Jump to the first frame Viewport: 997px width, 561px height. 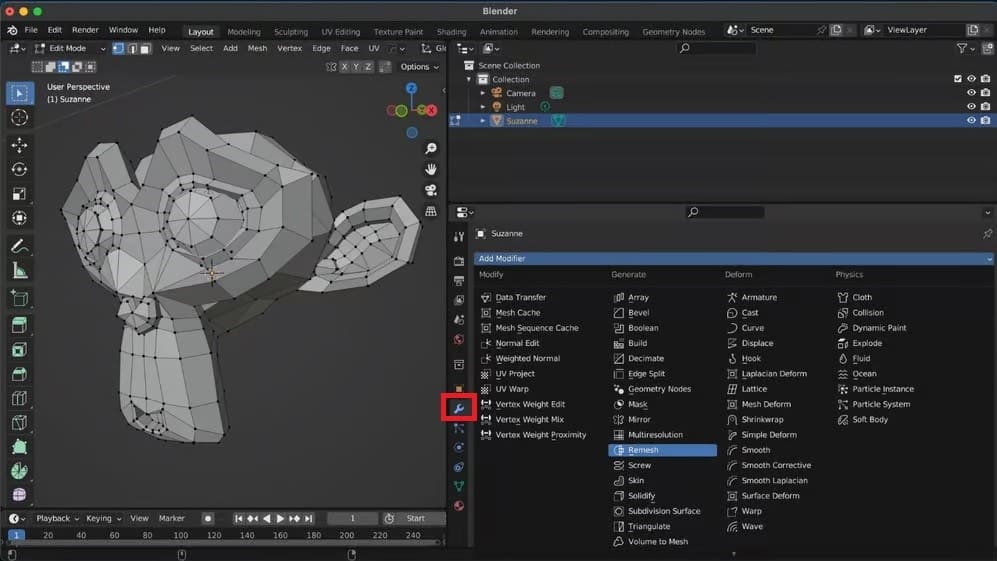click(x=238, y=518)
